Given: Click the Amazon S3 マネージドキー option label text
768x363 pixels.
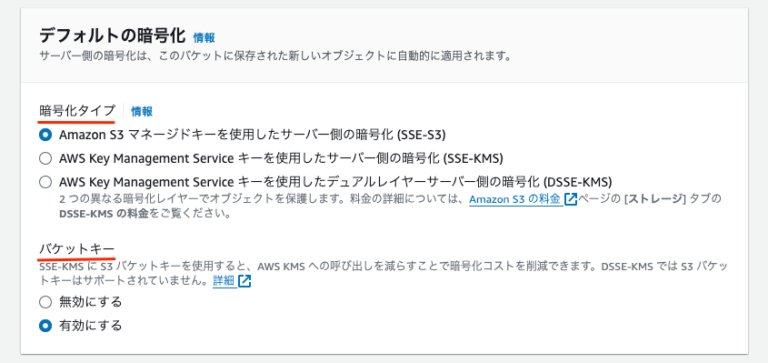Looking at the screenshot, I should point(252,134).
